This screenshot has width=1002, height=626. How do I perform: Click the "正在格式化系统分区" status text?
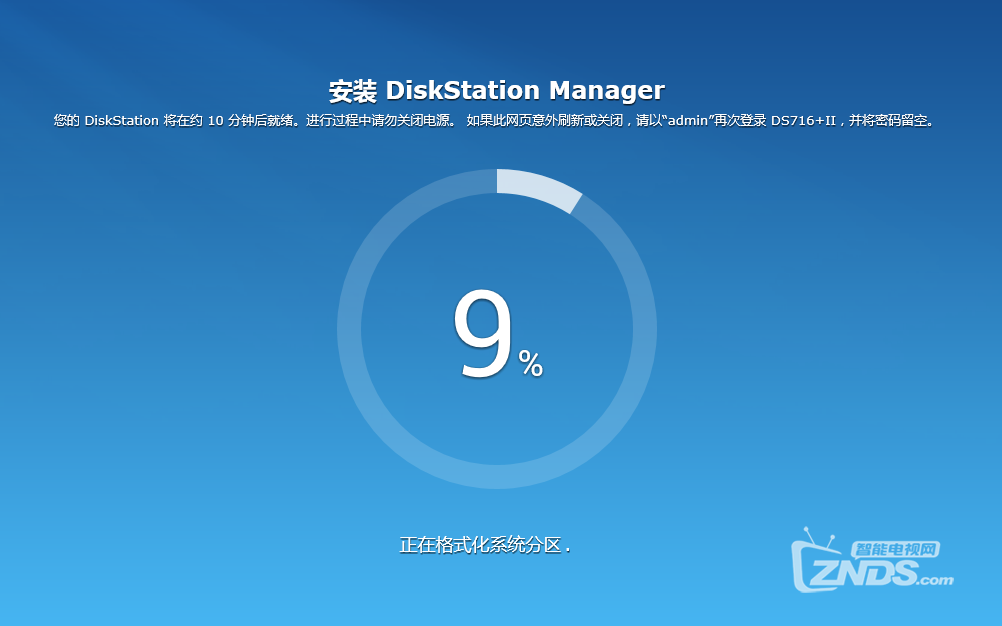[x=484, y=545]
